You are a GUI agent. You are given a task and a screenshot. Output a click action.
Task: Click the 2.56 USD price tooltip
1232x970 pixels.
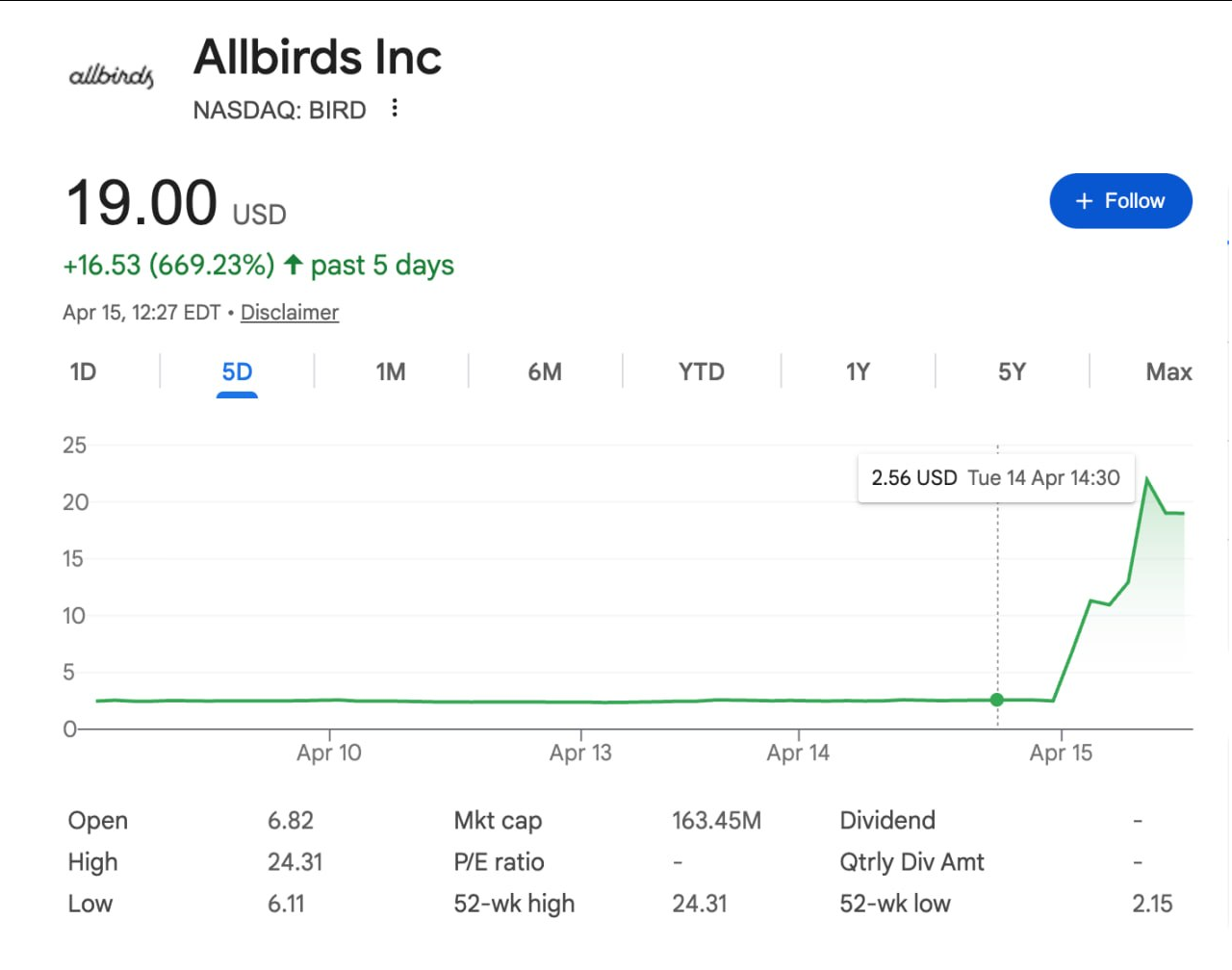(x=995, y=478)
